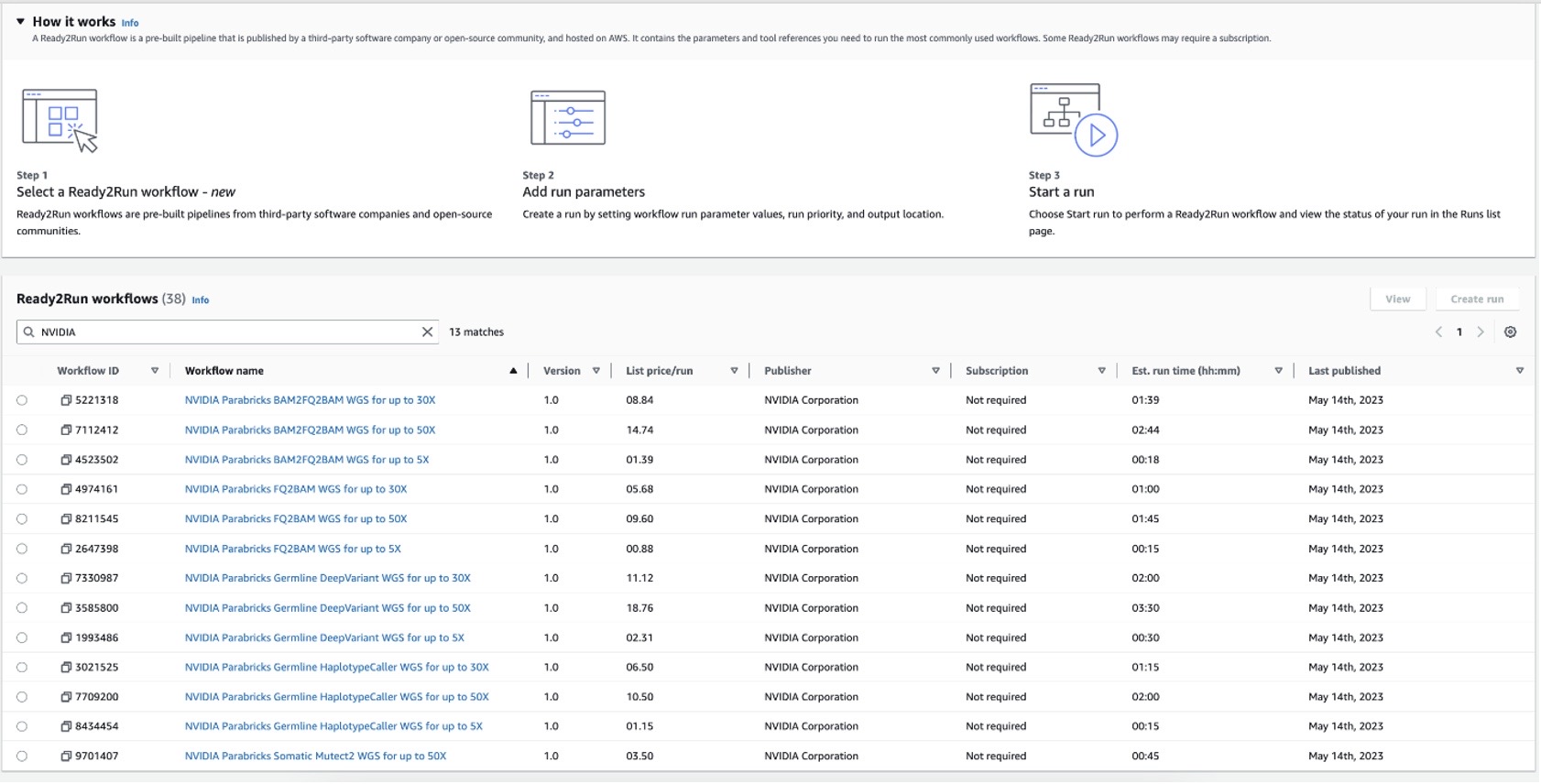1541x784 pixels.
Task: Open NVIDIA Parabricks FQ2BAM WGS 50X link
Action: click(x=296, y=519)
